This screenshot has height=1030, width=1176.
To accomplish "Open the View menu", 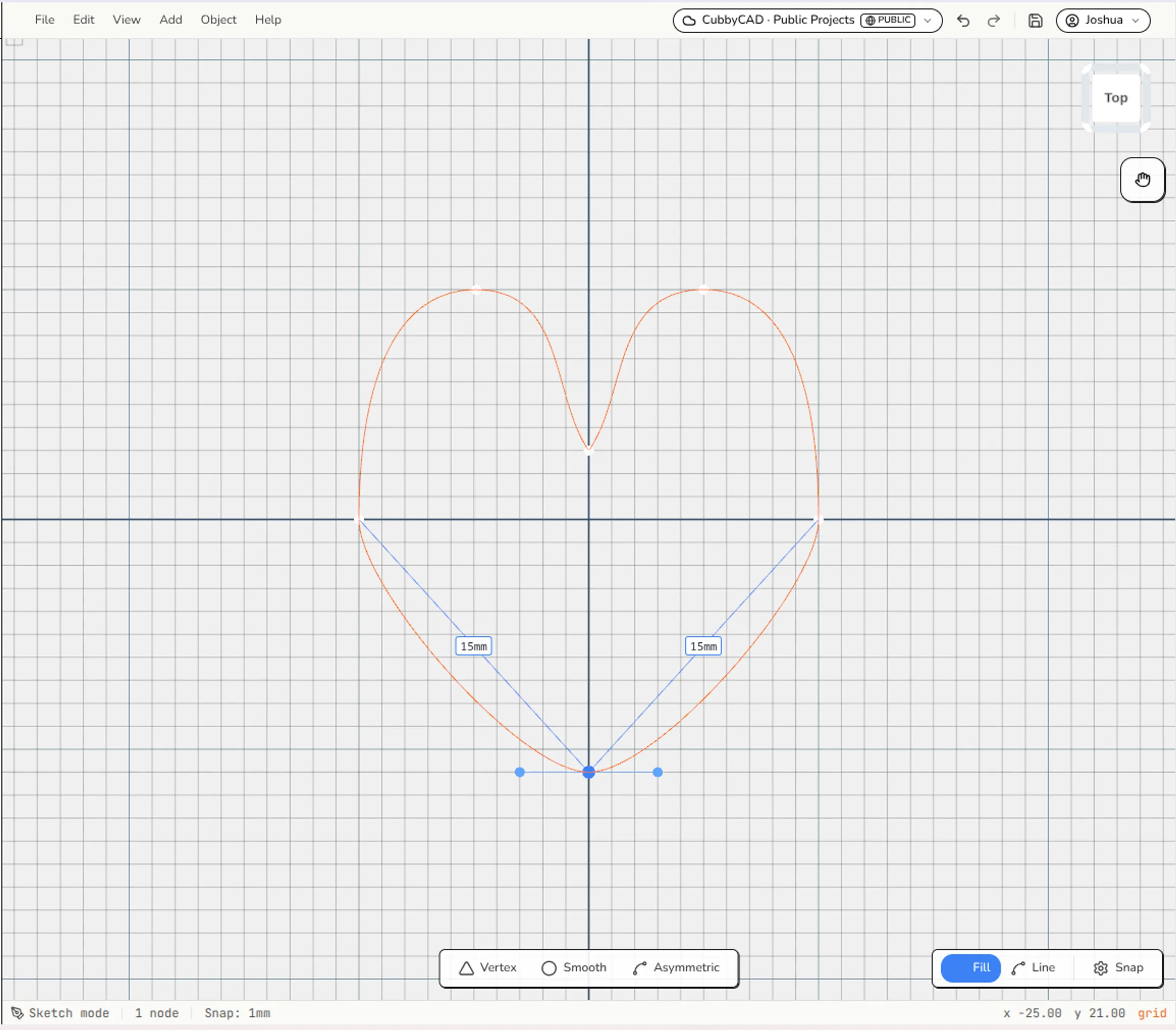I will [127, 19].
